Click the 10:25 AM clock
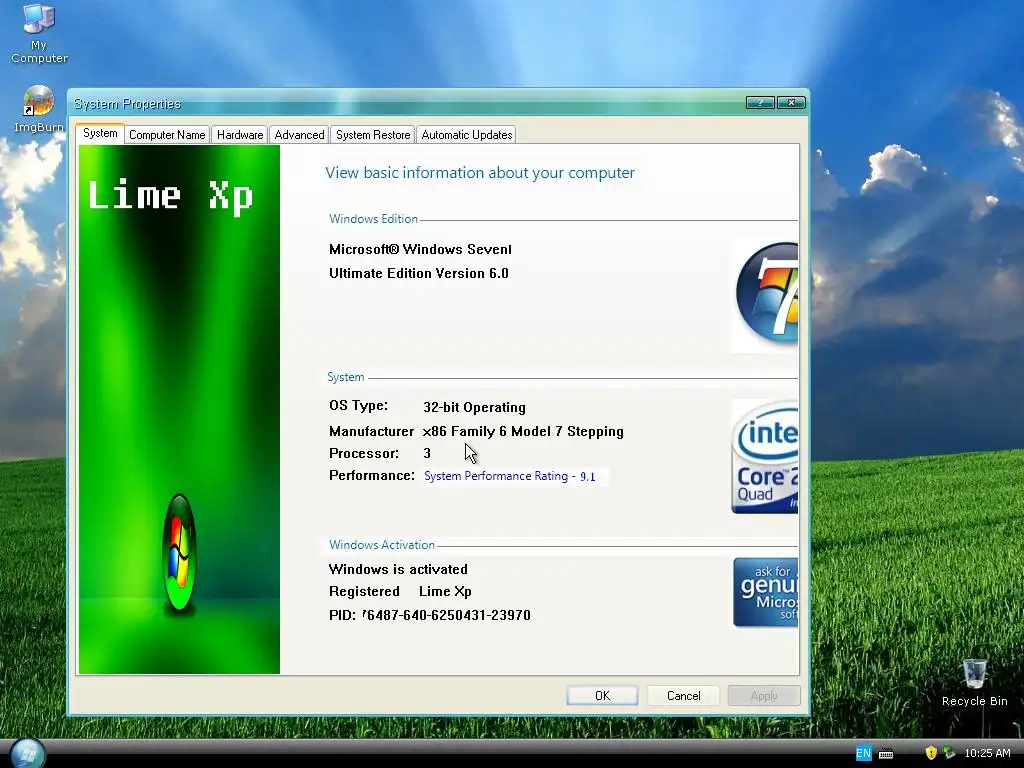This screenshot has width=1024, height=768. 987,753
